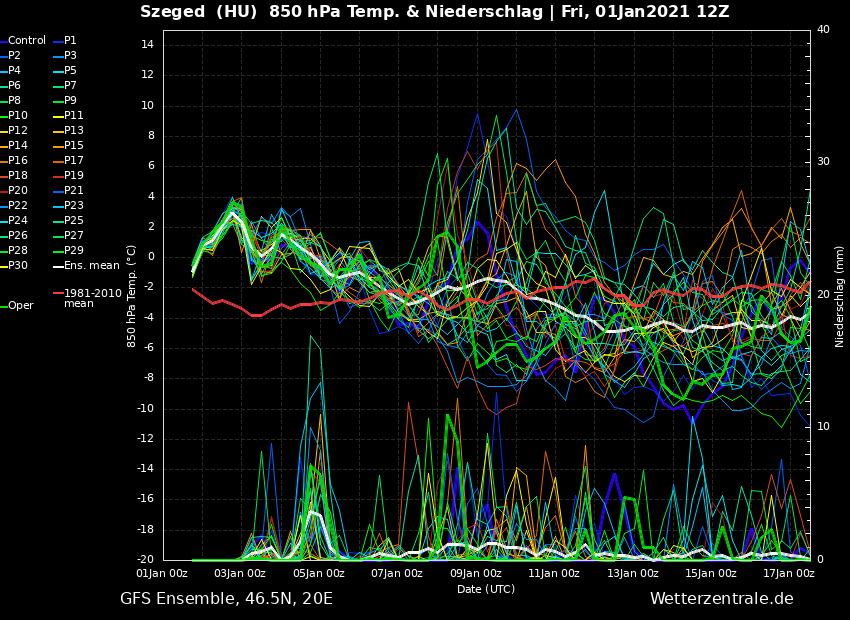Click the 09Jan 00z date label
The height and width of the screenshot is (620, 850).
point(475,573)
